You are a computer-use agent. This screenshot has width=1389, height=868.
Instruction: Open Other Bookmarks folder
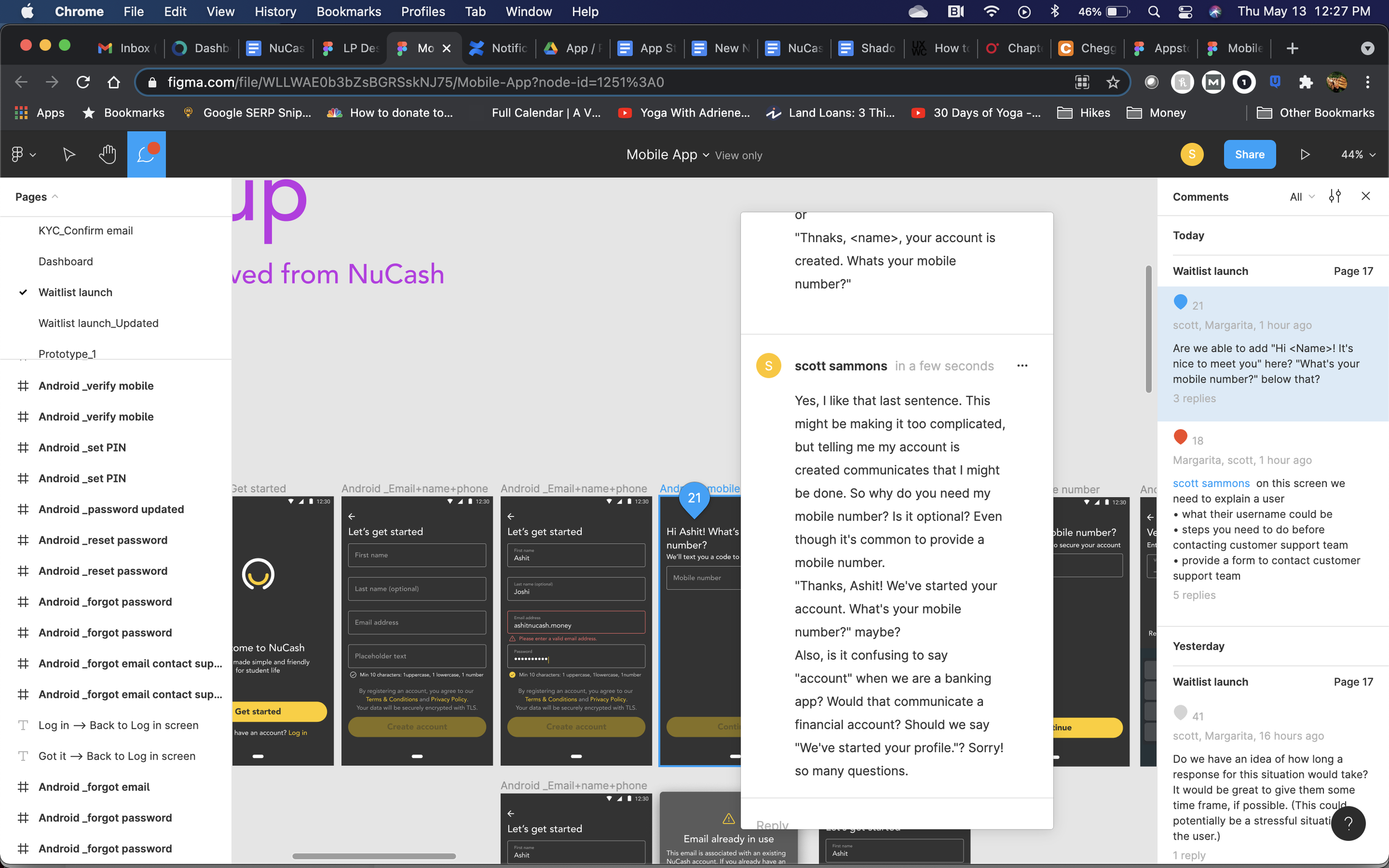(1316, 113)
